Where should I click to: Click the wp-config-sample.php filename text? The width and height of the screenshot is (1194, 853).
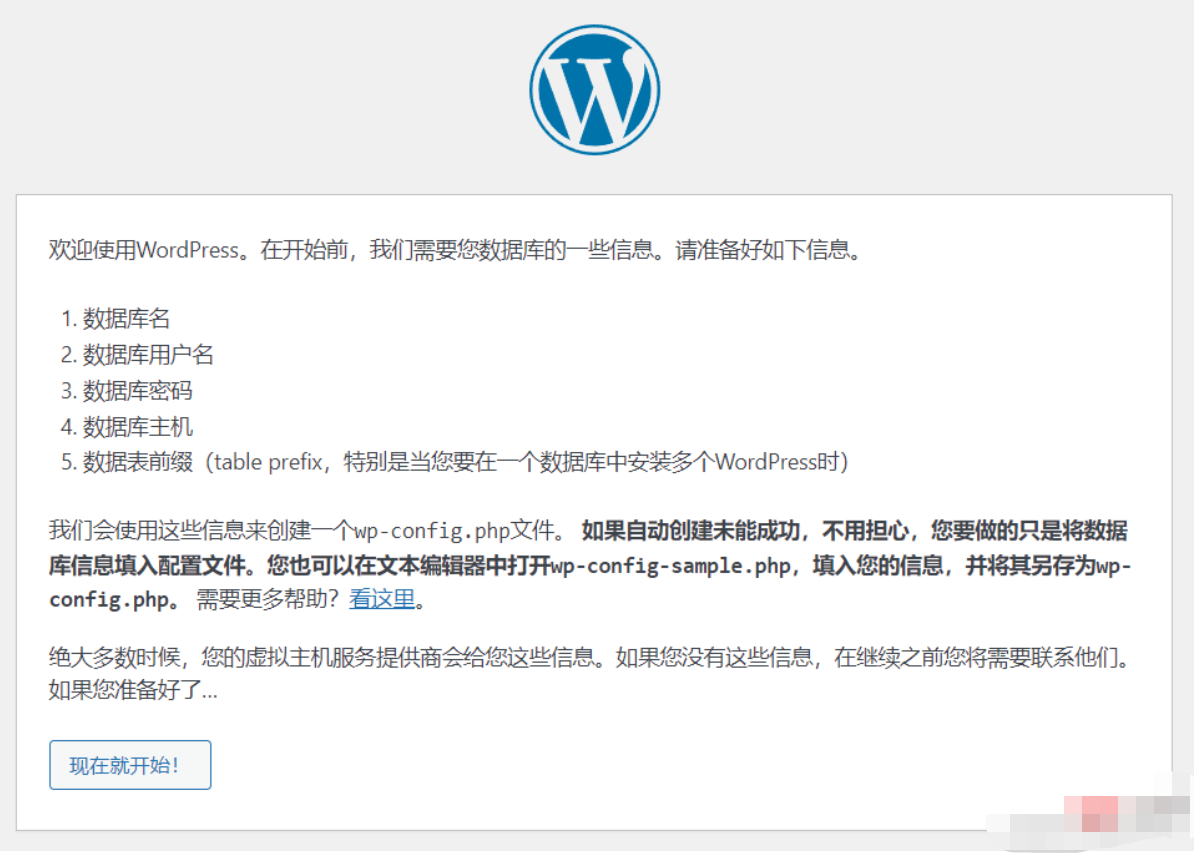click(661, 566)
